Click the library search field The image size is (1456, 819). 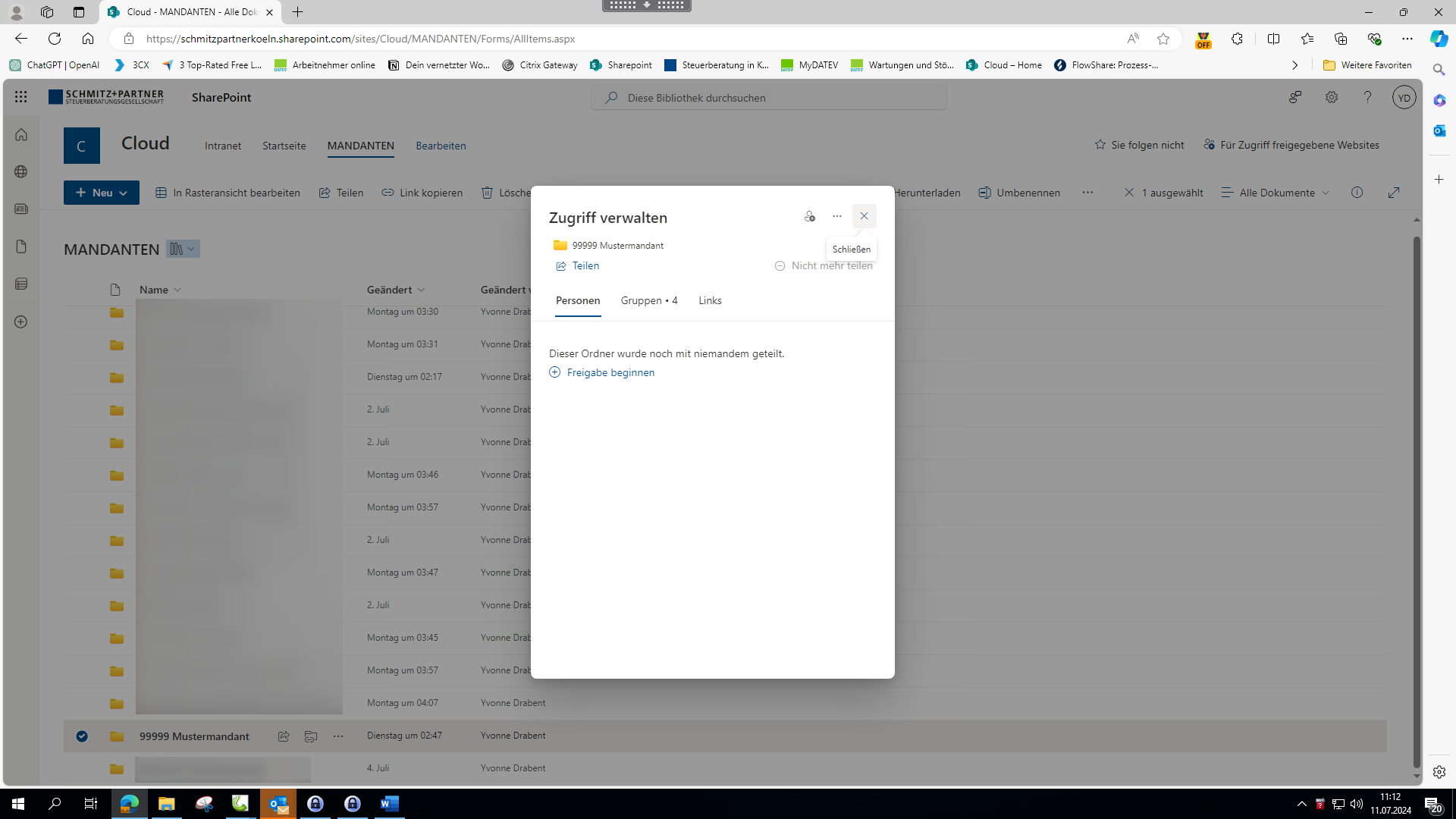[x=769, y=98]
